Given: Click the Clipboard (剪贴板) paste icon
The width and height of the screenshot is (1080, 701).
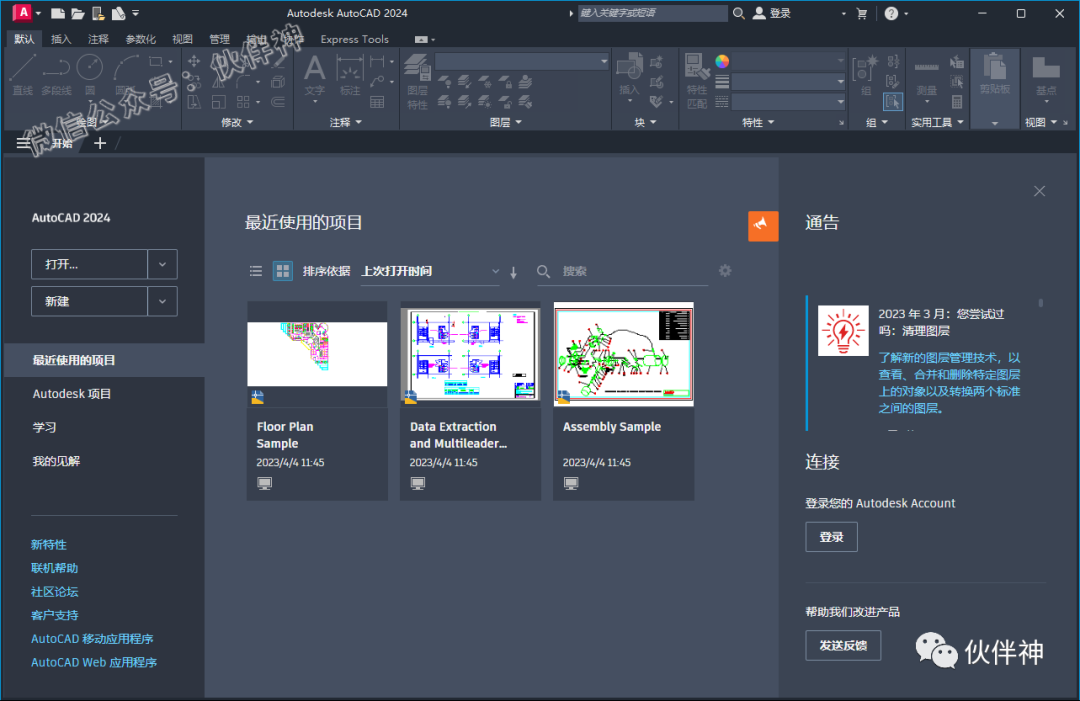Looking at the screenshot, I should pyautogui.click(x=995, y=73).
